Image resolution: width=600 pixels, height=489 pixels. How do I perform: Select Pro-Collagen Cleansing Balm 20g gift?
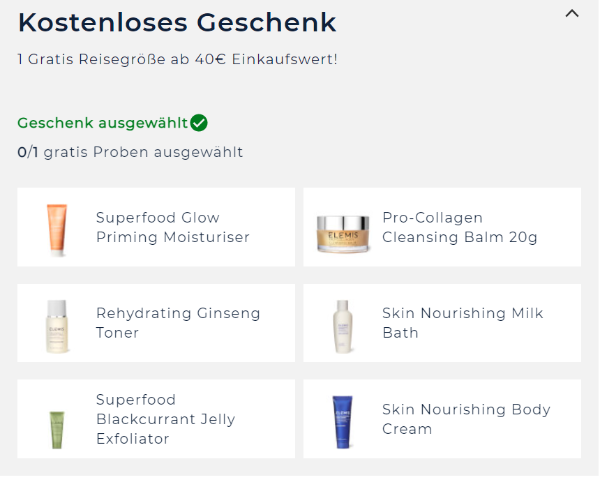coord(442,227)
